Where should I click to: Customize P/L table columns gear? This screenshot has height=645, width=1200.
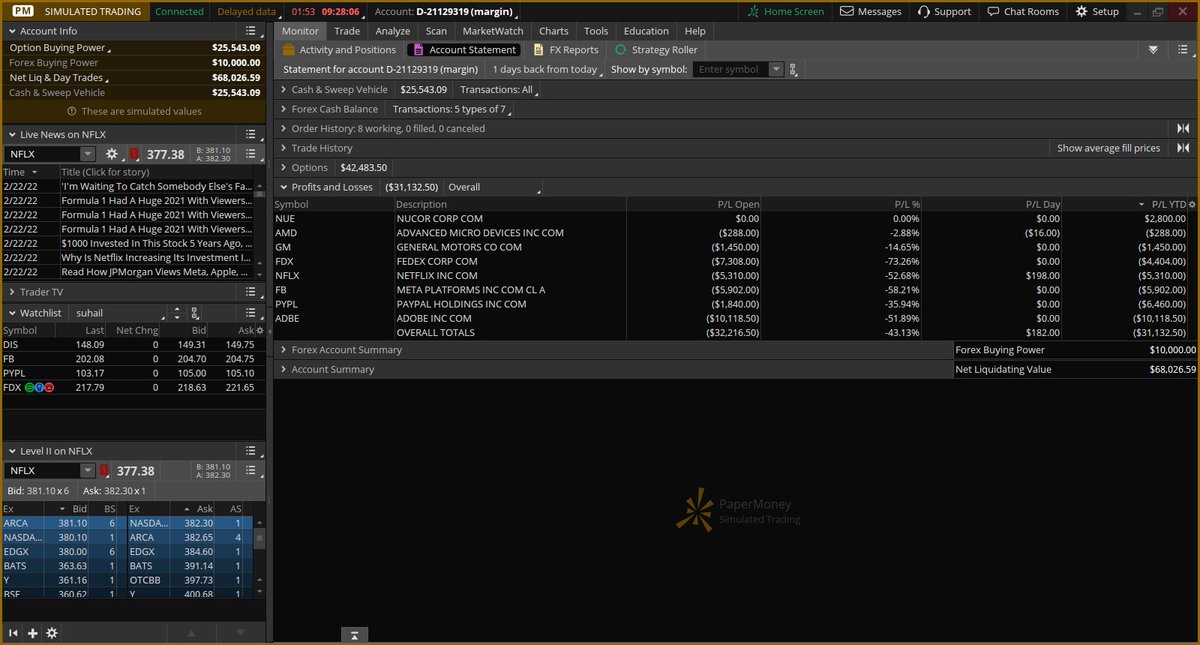(x=1191, y=204)
